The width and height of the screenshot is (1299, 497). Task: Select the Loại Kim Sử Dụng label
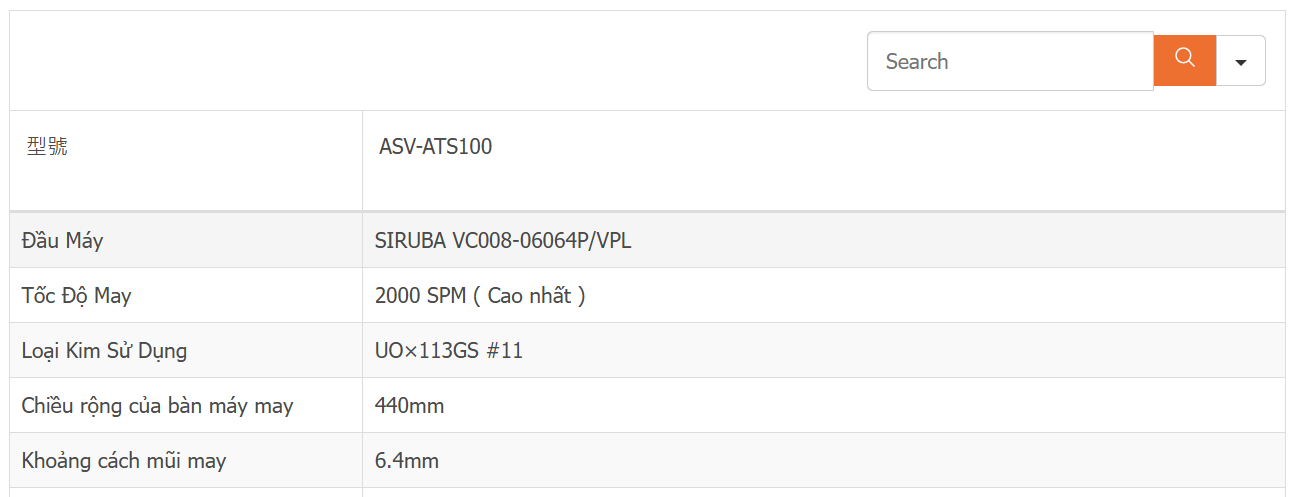click(x=104, y=351)
